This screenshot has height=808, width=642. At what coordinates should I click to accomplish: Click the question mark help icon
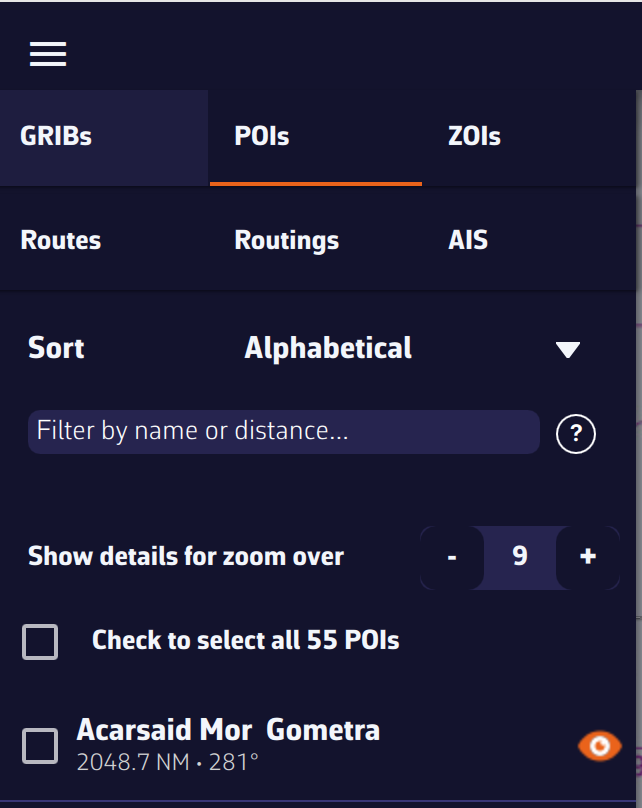point(576,434)
